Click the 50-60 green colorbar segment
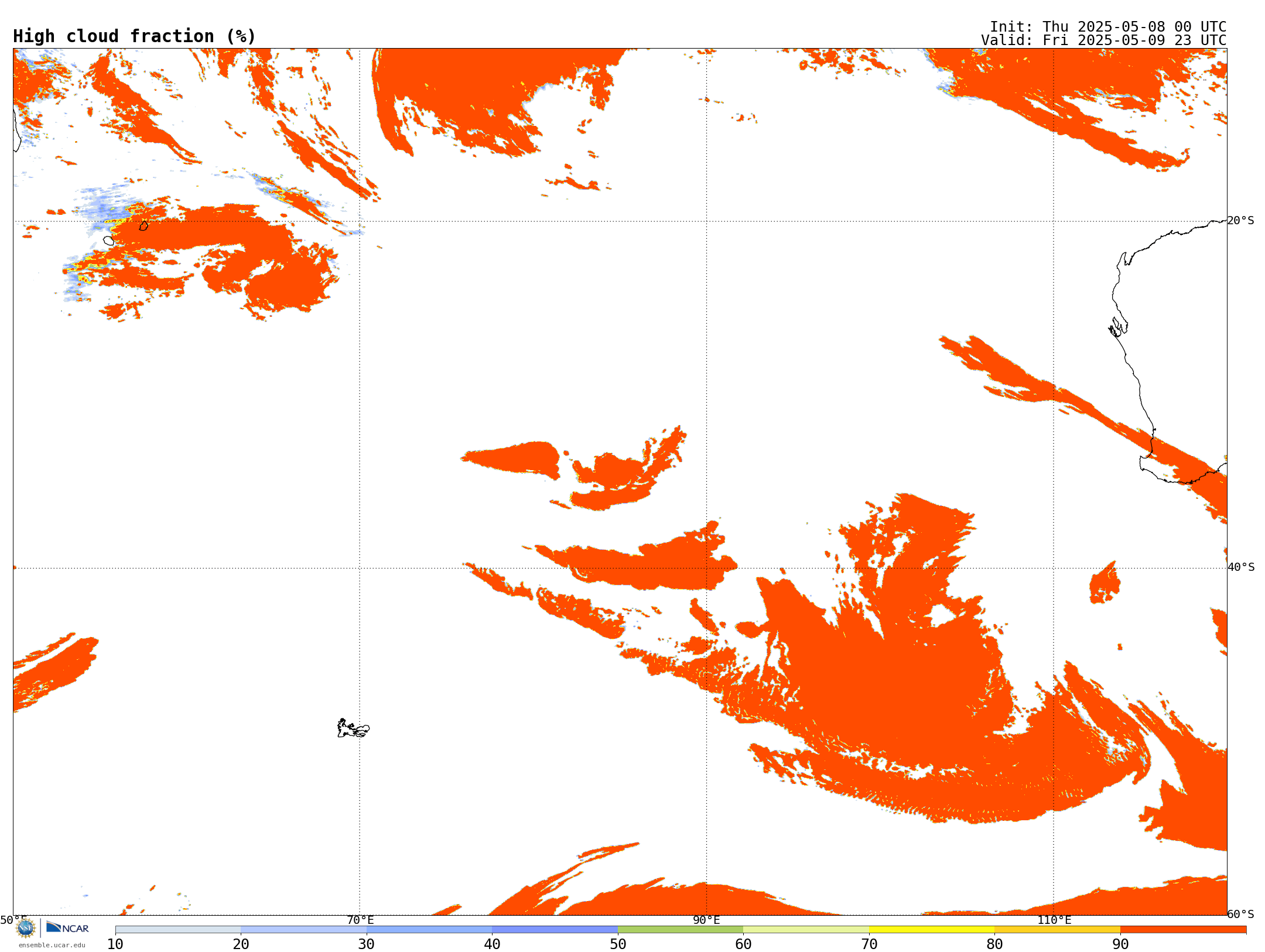The height and width of the screenshot is (952, 1265). pyautogui.click(x=681, y=930)
